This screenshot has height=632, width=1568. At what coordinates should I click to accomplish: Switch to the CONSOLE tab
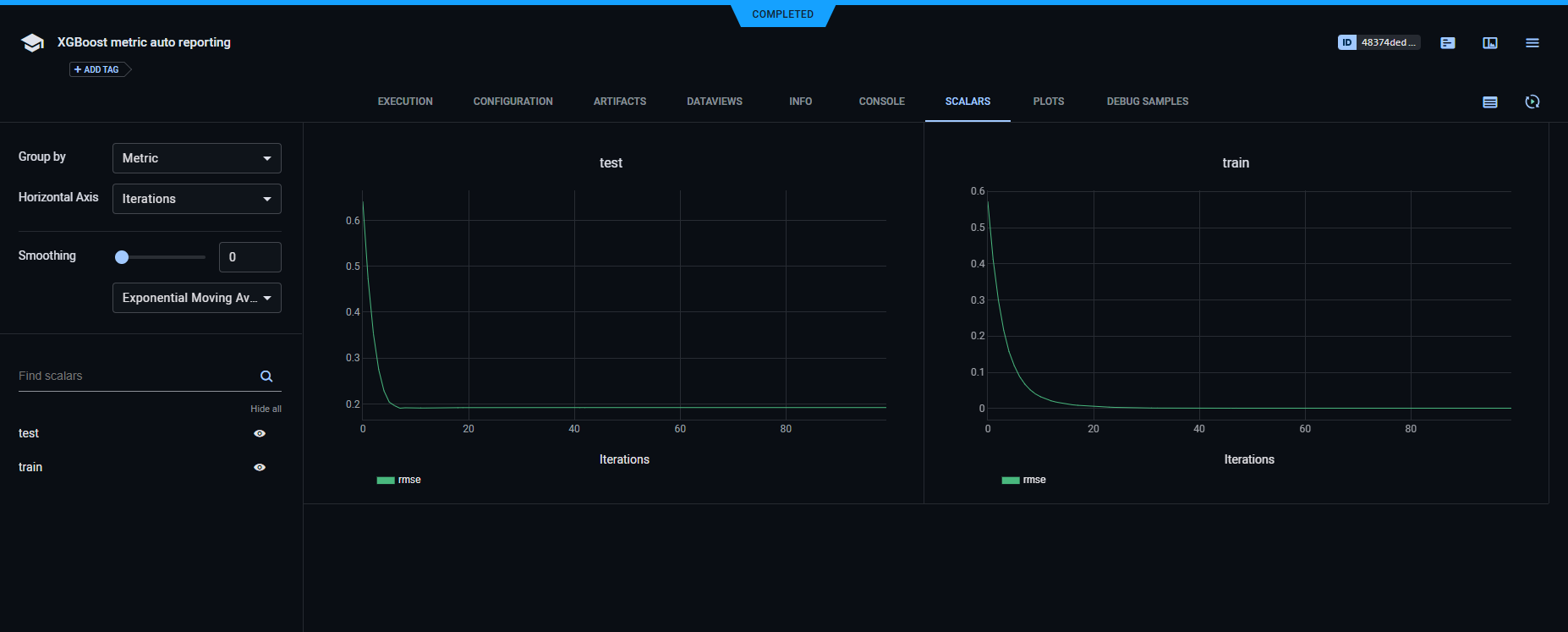pos(881,102)
